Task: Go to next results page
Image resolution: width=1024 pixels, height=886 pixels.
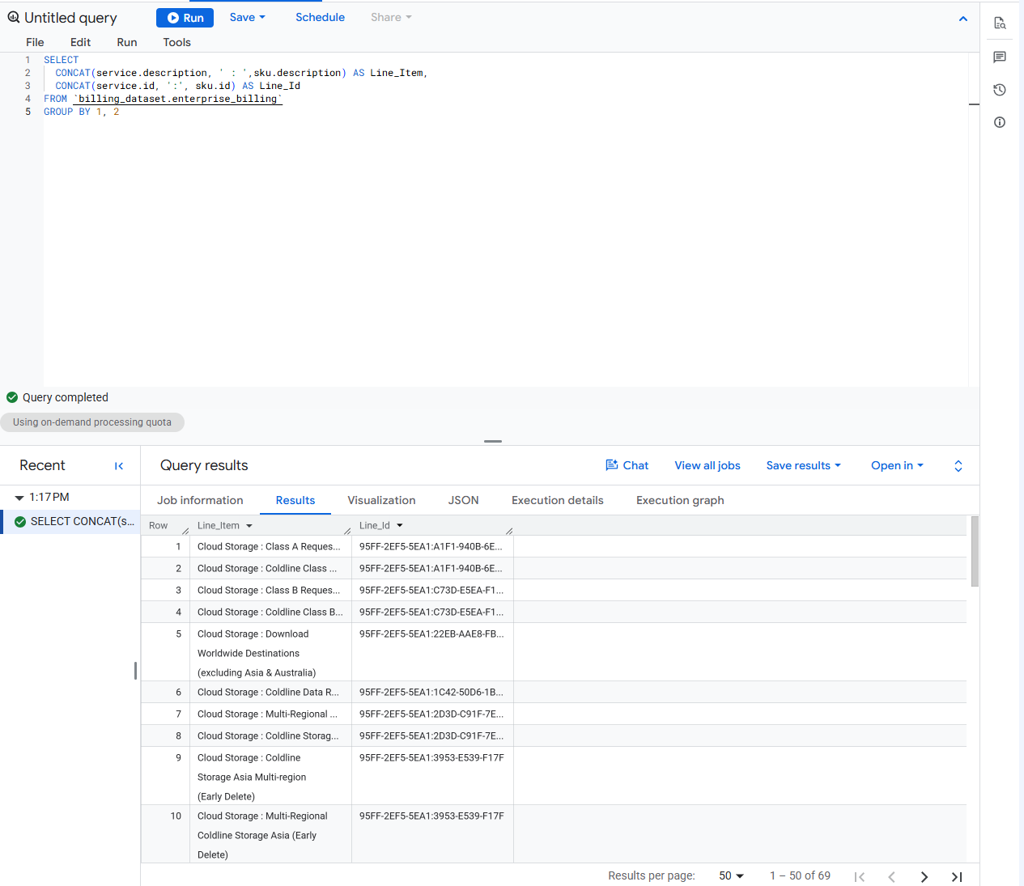Action: pos(924,877)
